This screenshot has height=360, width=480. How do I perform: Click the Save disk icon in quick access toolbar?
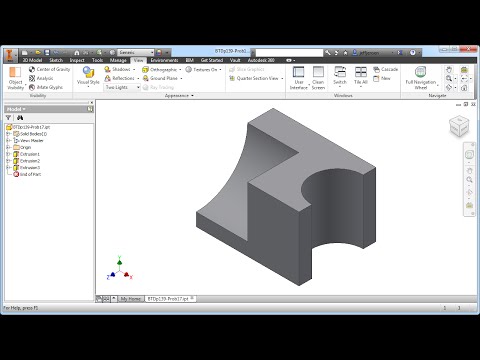pyautogui.click(x=47, y=52)
